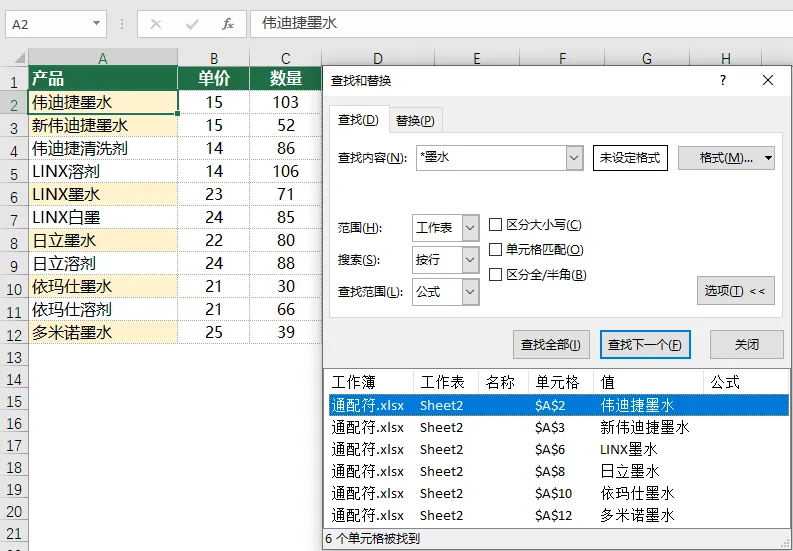Open the 格式 button dropdown arrow
This screenshot has width=793, height=551.
coord(768,158)
